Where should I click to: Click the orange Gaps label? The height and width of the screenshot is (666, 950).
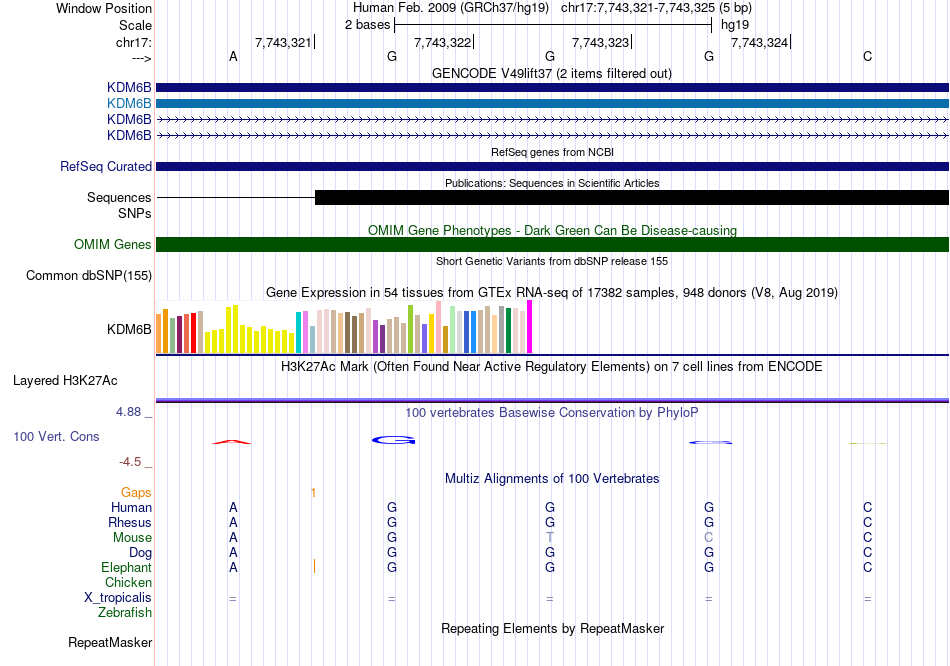[x=136, y=493]
